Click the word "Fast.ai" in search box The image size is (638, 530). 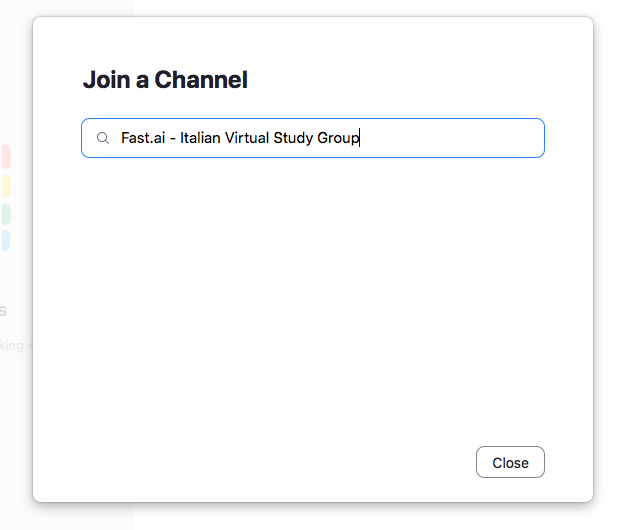tap(143, 138)
